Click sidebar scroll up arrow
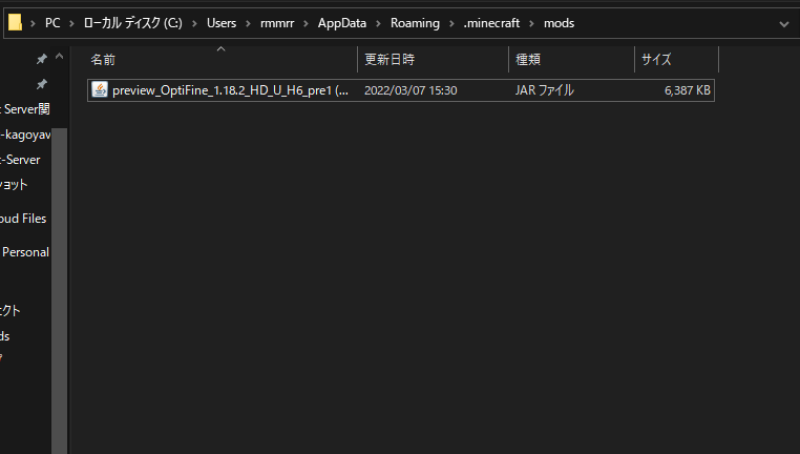The height and width of the screenshot is (454, 800). 59,57
